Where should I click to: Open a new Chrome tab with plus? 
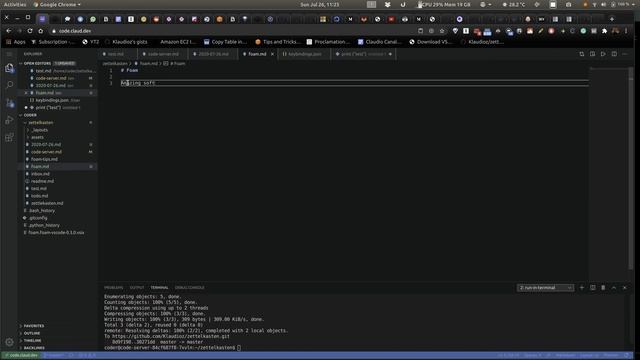611,19
